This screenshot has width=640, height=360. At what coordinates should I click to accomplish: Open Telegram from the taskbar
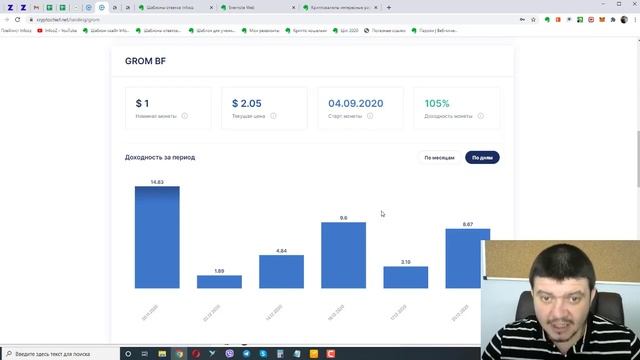click(x=247, y=354)
